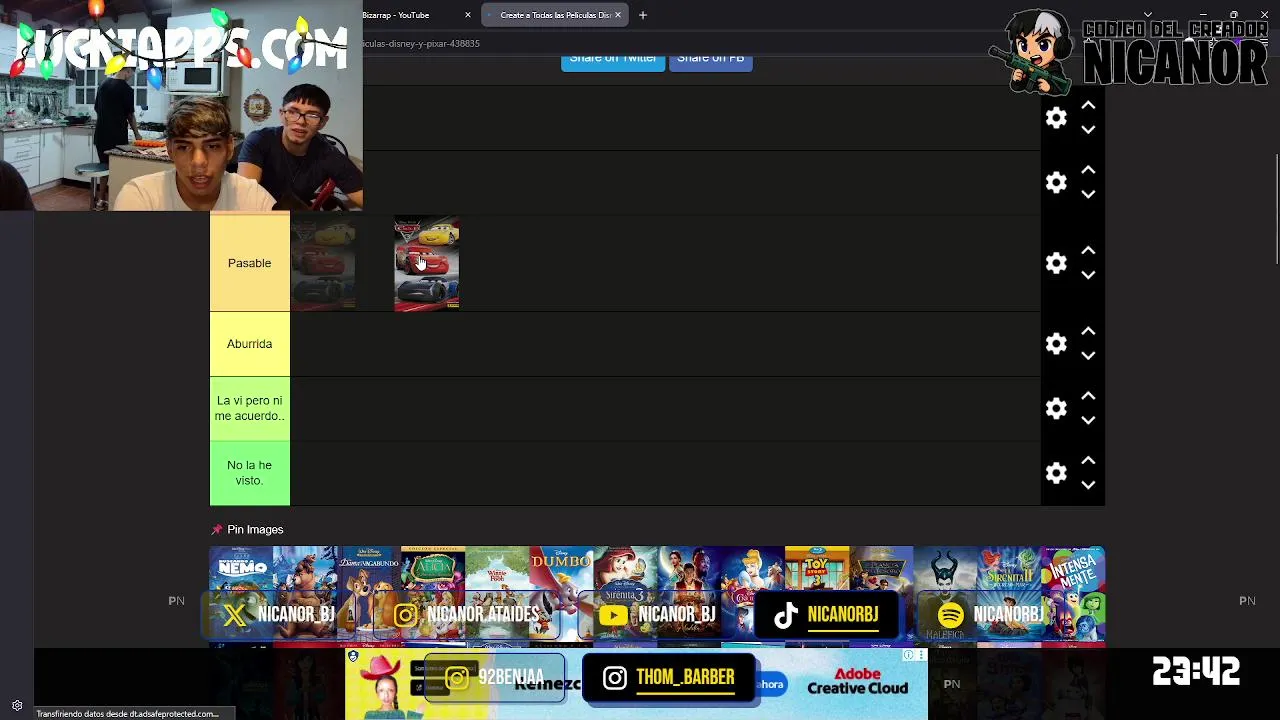
Task: Click the yellow Pasable tier label
Action: [249, 263]
